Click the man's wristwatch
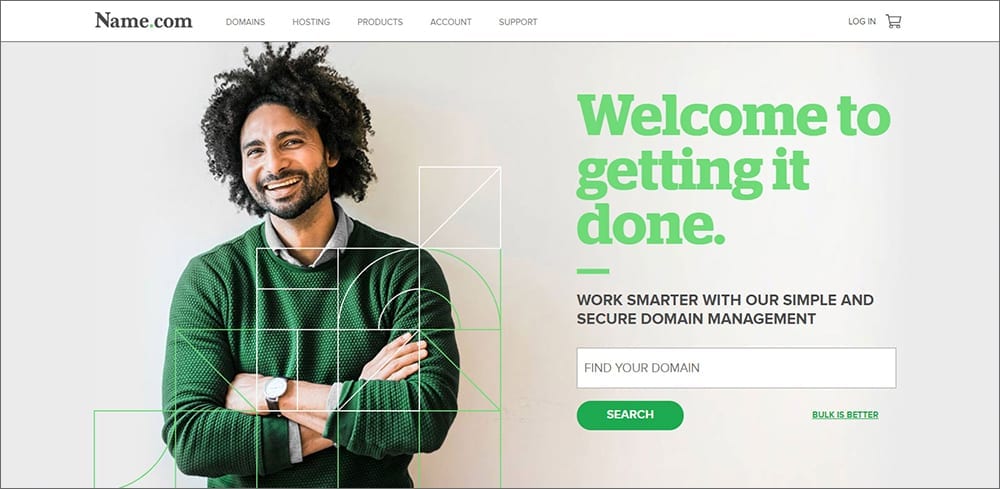Image resolution: width=1000 pixels, height=489 pixels. coord(275,391)
